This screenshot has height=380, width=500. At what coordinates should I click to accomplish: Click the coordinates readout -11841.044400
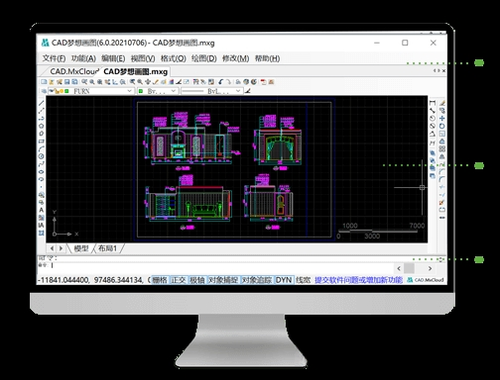(64, 280)
